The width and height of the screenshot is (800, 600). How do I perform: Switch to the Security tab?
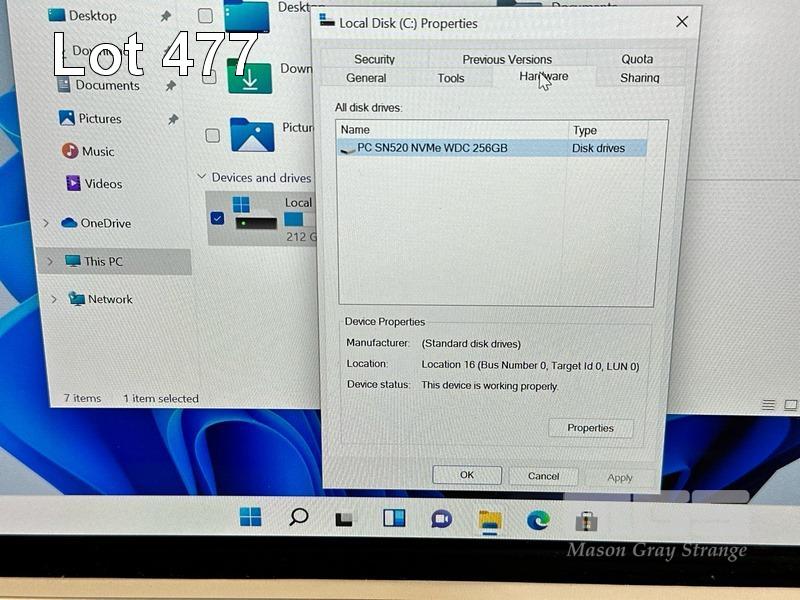tap(374, 59)
